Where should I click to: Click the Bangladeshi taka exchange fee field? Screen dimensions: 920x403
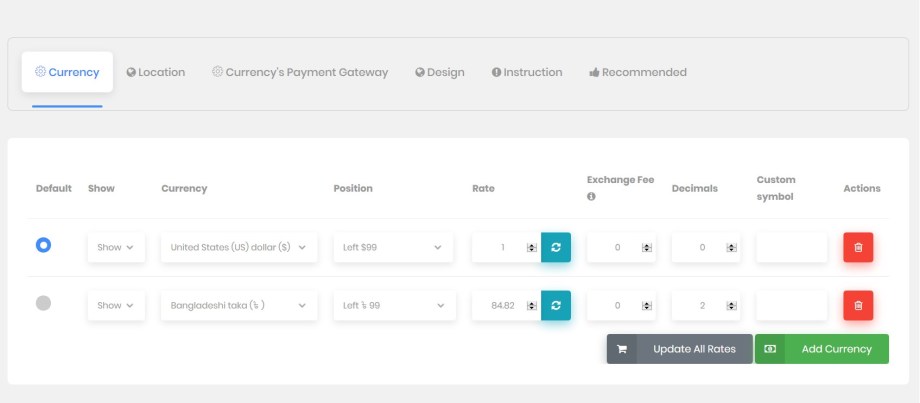click(x=621, y=305)
